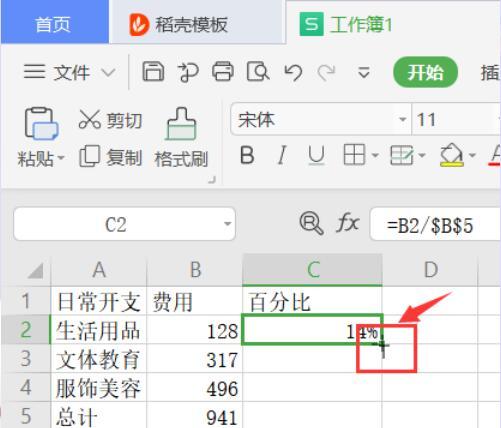Screen dimensions: 501x428
Task: Click cell with value 496
Action: tap(195, 387)
